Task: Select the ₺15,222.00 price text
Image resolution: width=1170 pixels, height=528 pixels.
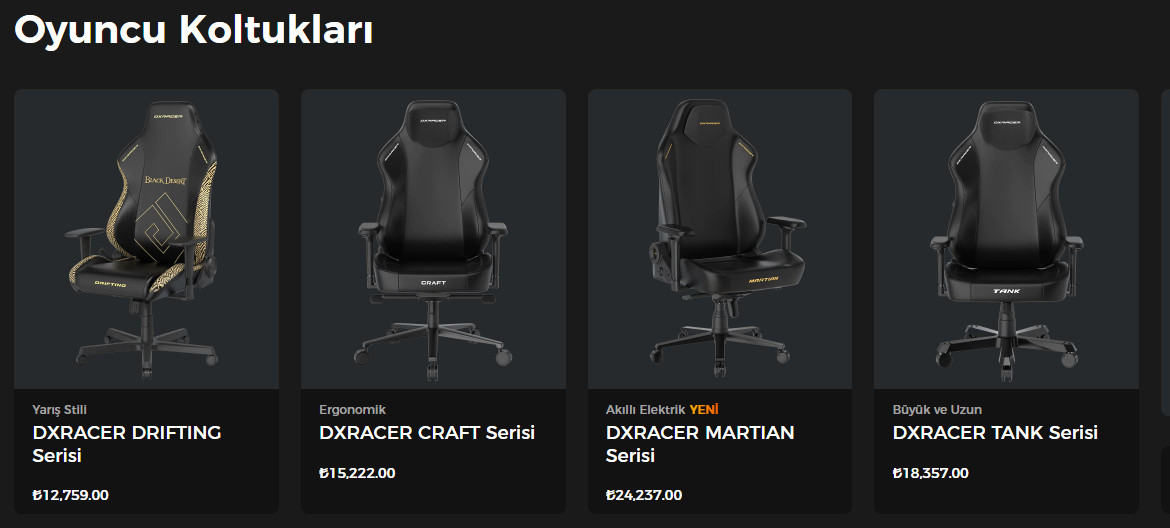Action: pyautogui.click(x=357, y=473)
